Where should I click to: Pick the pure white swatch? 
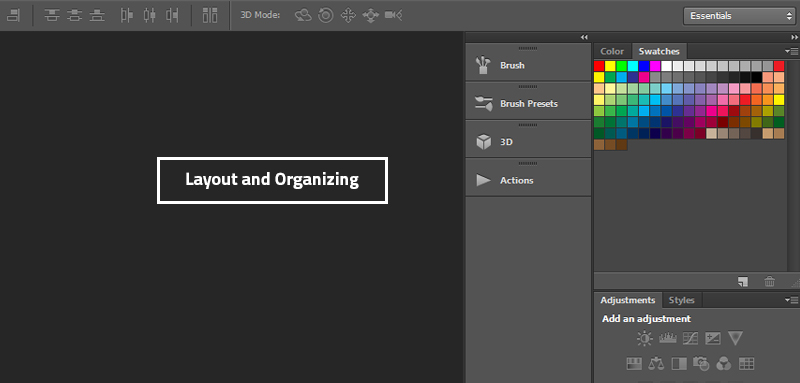click(x=666, y=66)
